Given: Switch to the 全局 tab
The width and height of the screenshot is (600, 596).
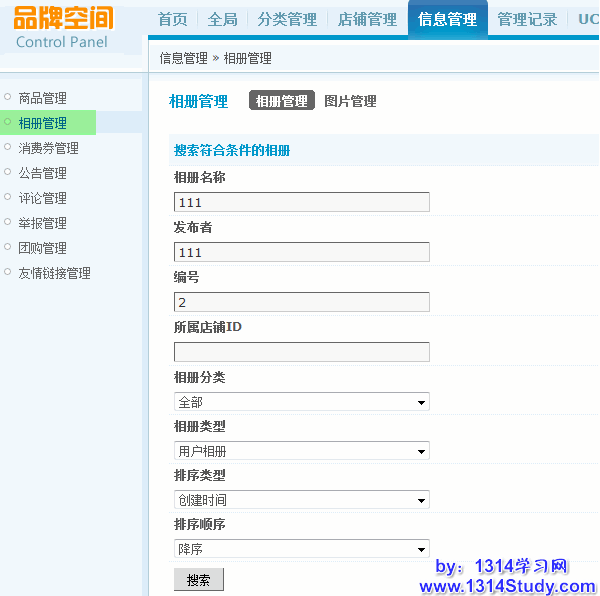Looking at the screenshot, I should (x=223, y=19).
